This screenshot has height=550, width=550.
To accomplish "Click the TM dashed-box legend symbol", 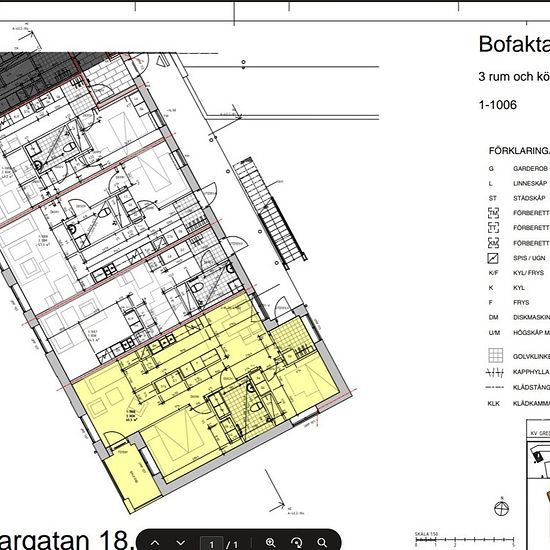I will click(494, 213).
